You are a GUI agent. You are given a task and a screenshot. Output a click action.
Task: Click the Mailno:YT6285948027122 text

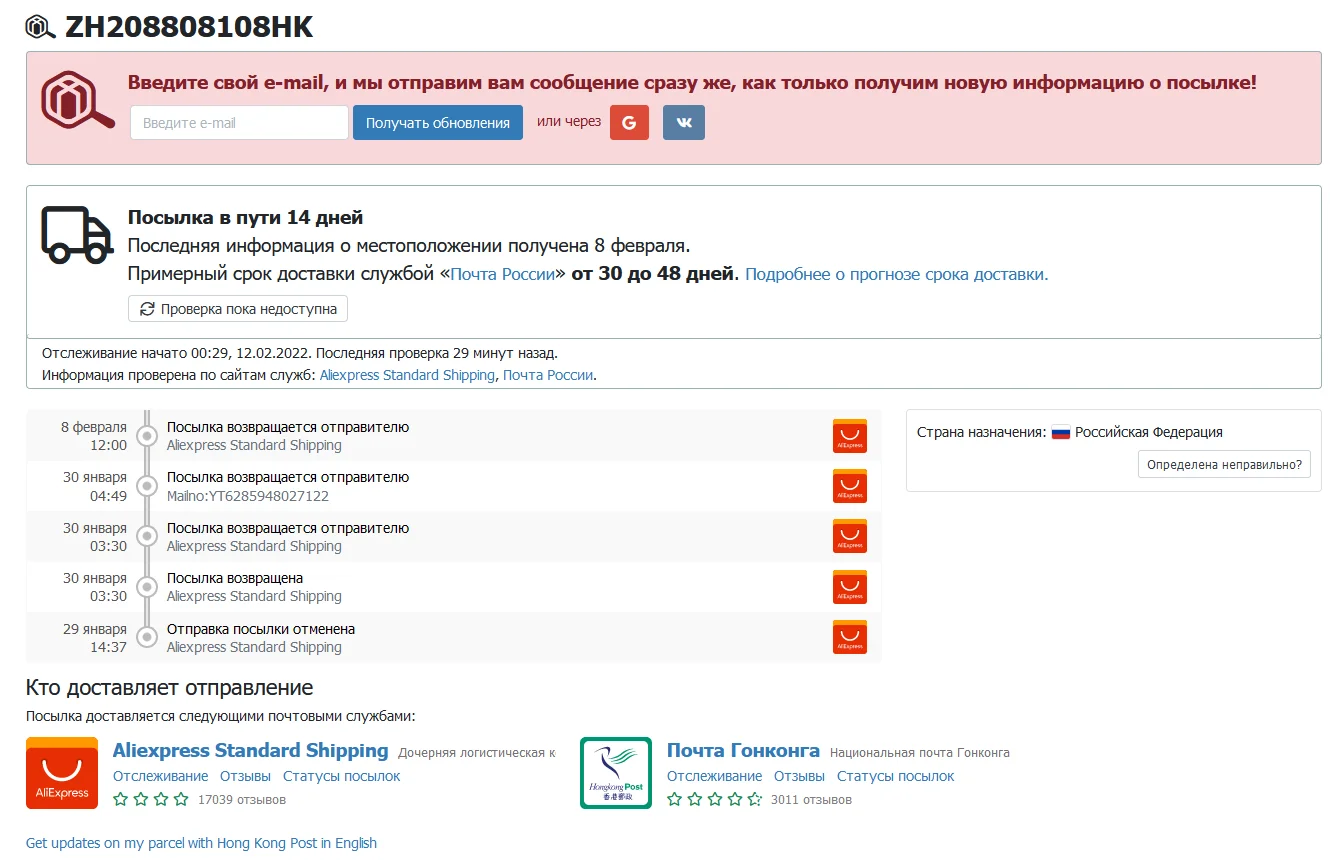[x=248, y=496]
